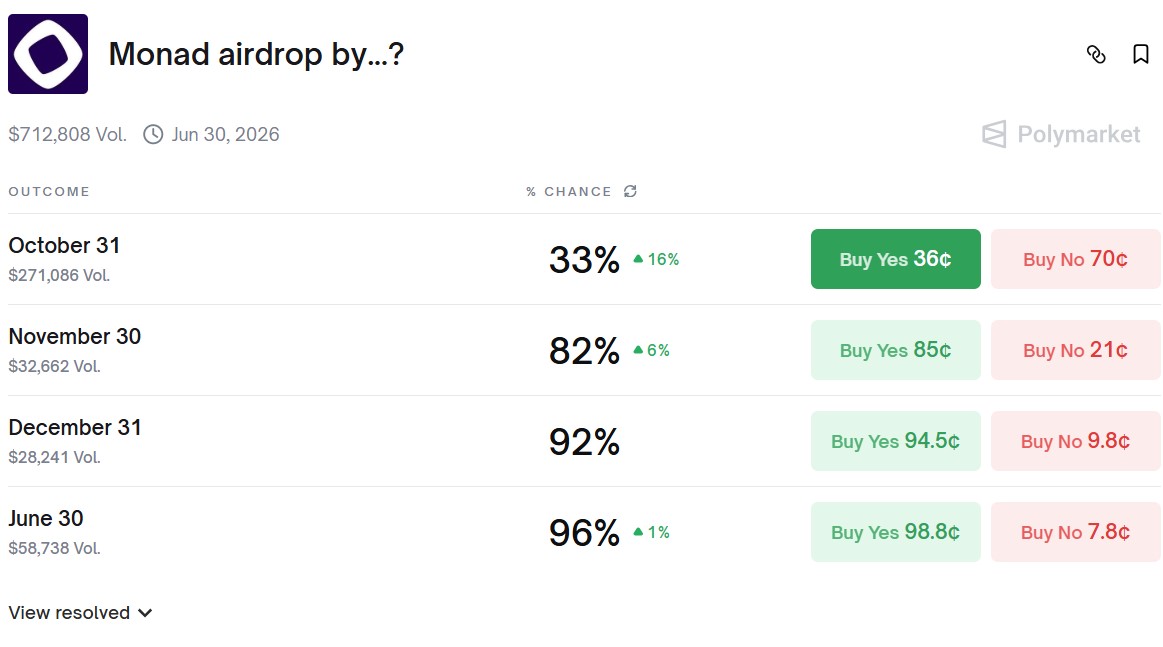Click the refresh icon beside % Chance

pos(630,191)
